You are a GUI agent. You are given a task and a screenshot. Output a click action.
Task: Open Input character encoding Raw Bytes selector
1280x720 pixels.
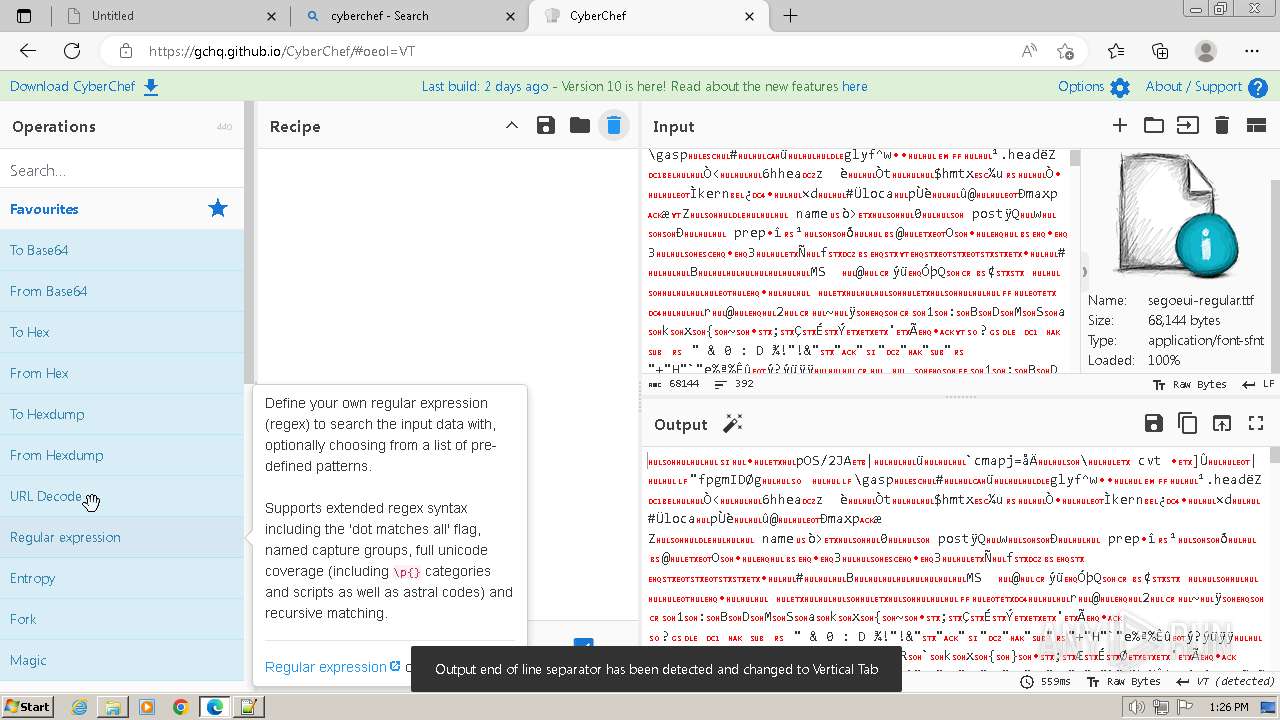1190,384
